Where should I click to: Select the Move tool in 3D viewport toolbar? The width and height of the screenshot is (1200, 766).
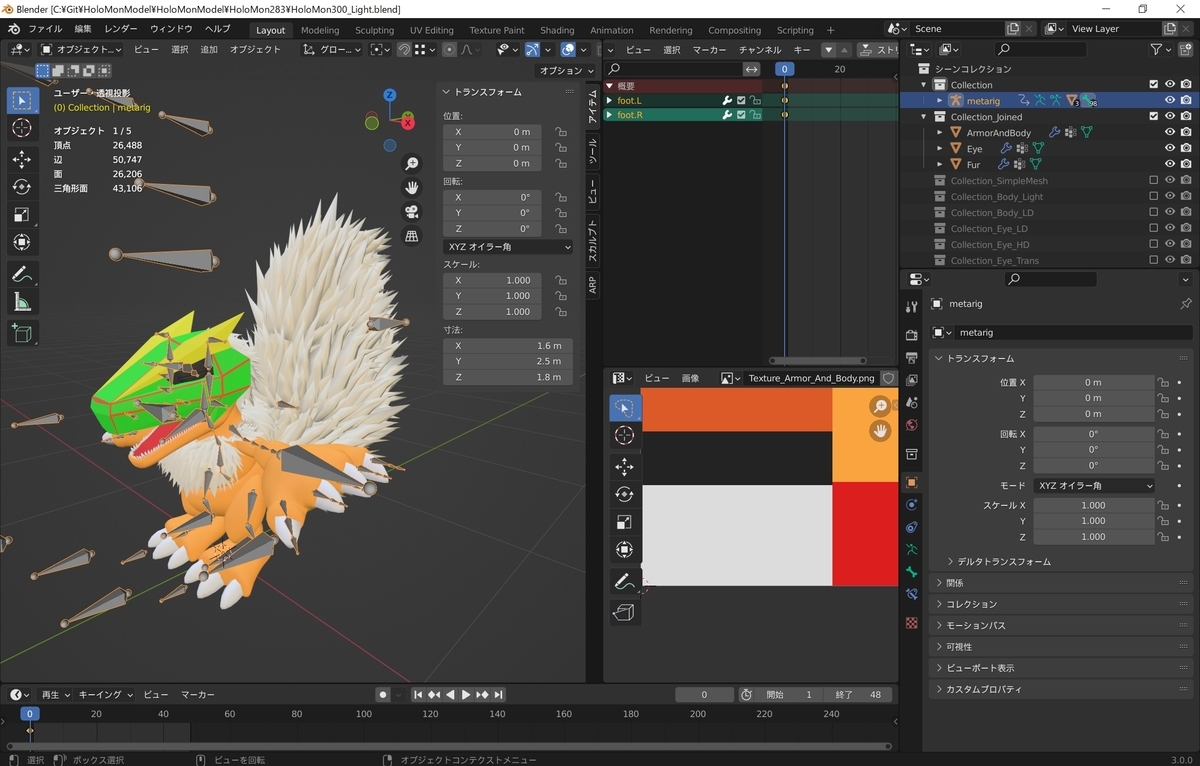coord(22,159)
